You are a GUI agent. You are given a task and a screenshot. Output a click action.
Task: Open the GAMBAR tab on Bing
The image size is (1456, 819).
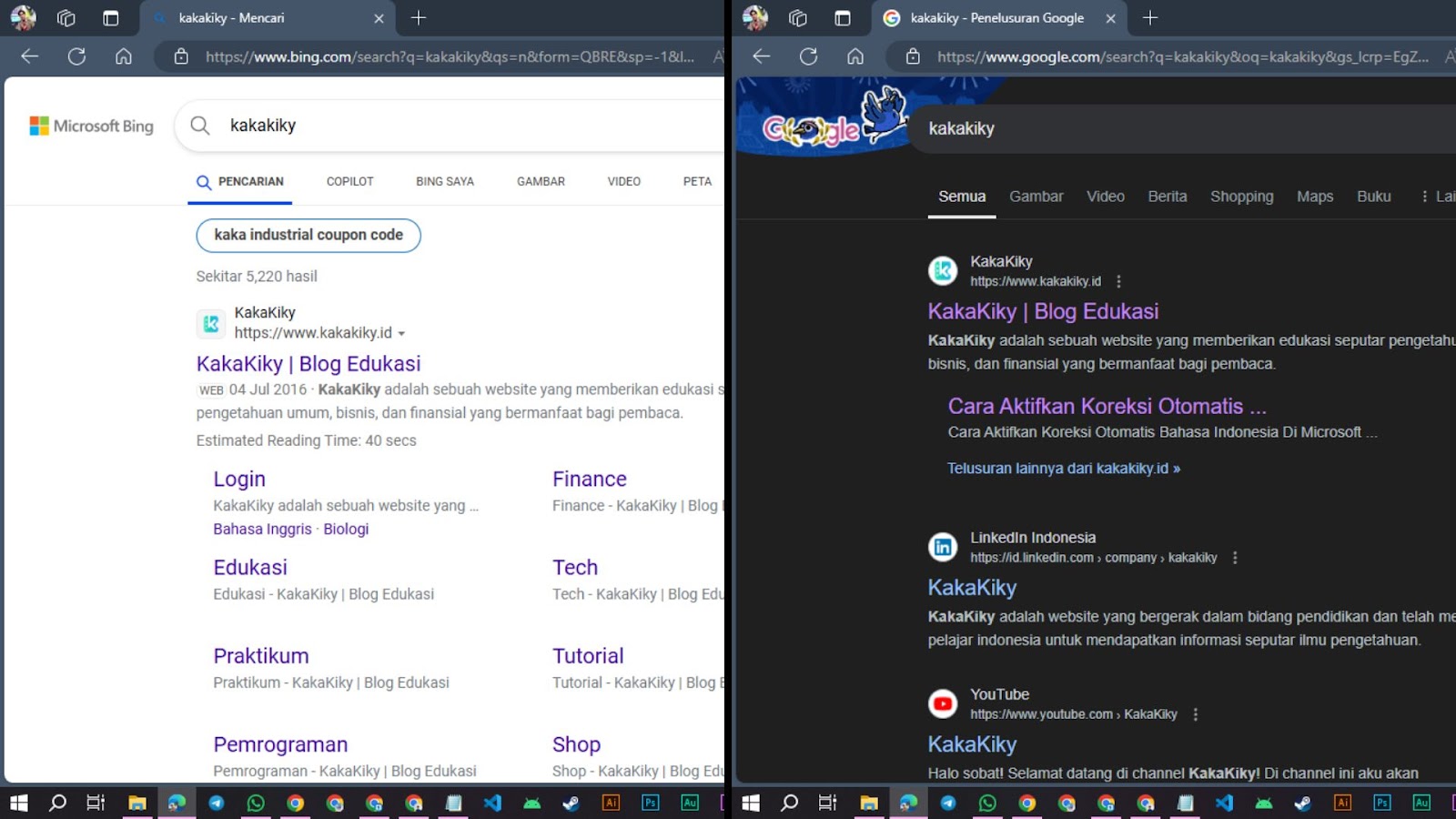[x=541, y=182]
